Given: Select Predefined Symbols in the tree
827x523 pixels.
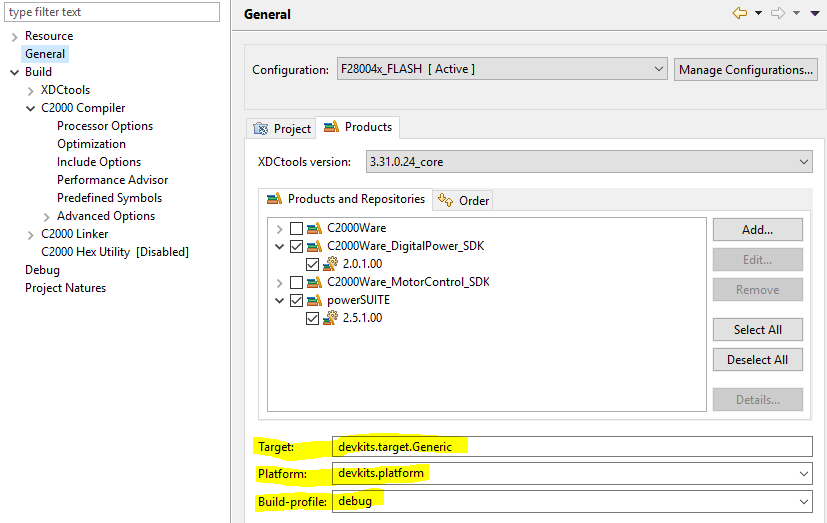Looking at the screenshot, I should [x=109, y=198].
